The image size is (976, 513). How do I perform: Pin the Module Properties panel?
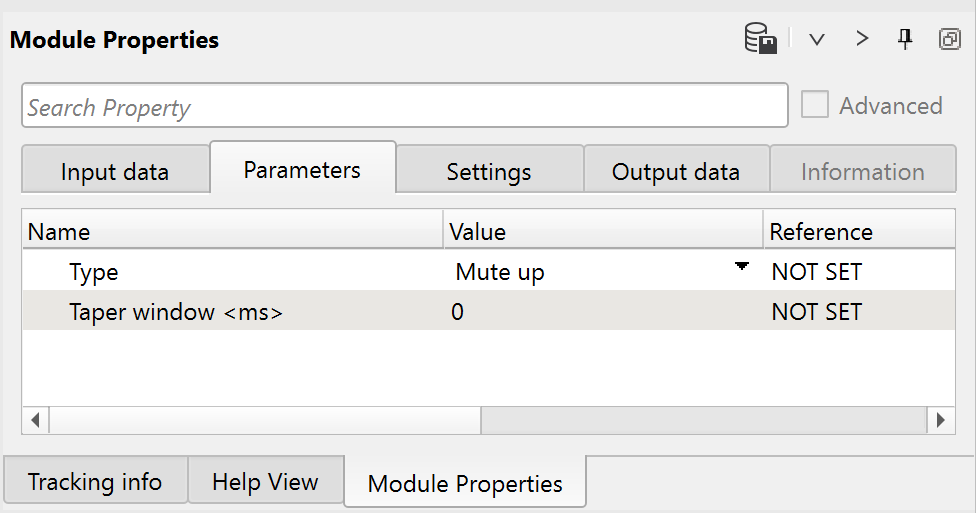click(905, 40)
